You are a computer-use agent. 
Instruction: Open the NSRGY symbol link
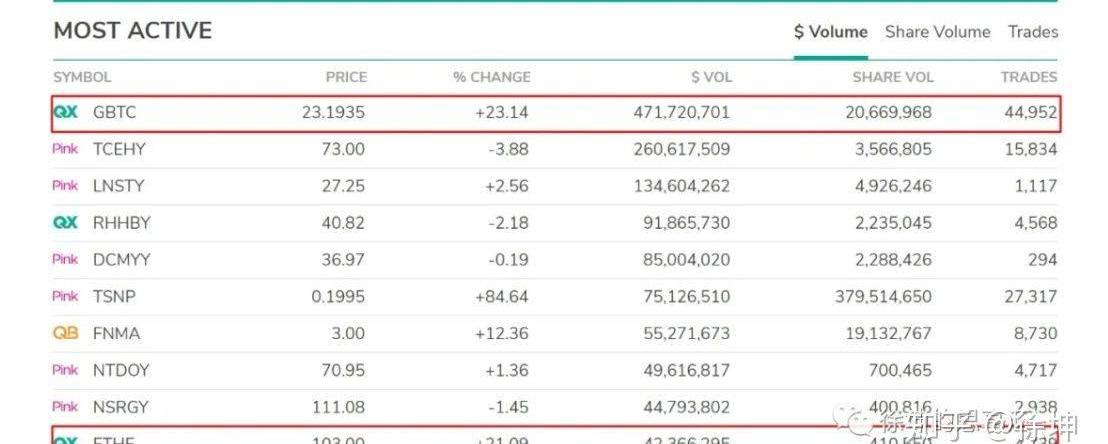click(x=121, y=407)
